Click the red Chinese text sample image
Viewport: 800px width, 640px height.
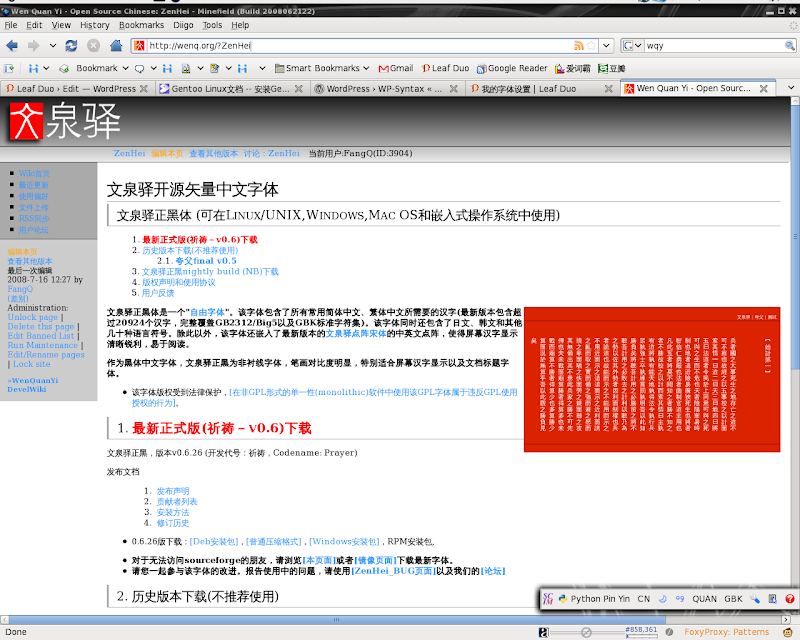point(652,379)
